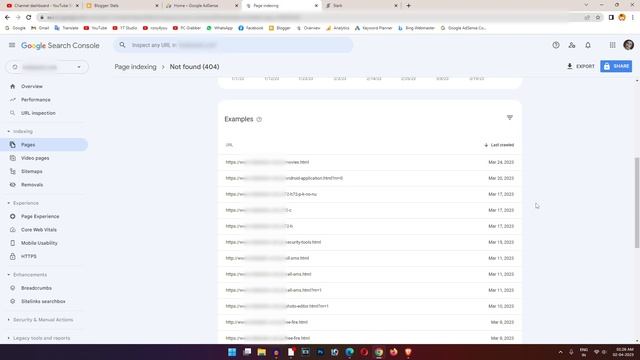Open the YT Studio bookmark
Screen dimensions: 640x360
(x=124, y=28)
